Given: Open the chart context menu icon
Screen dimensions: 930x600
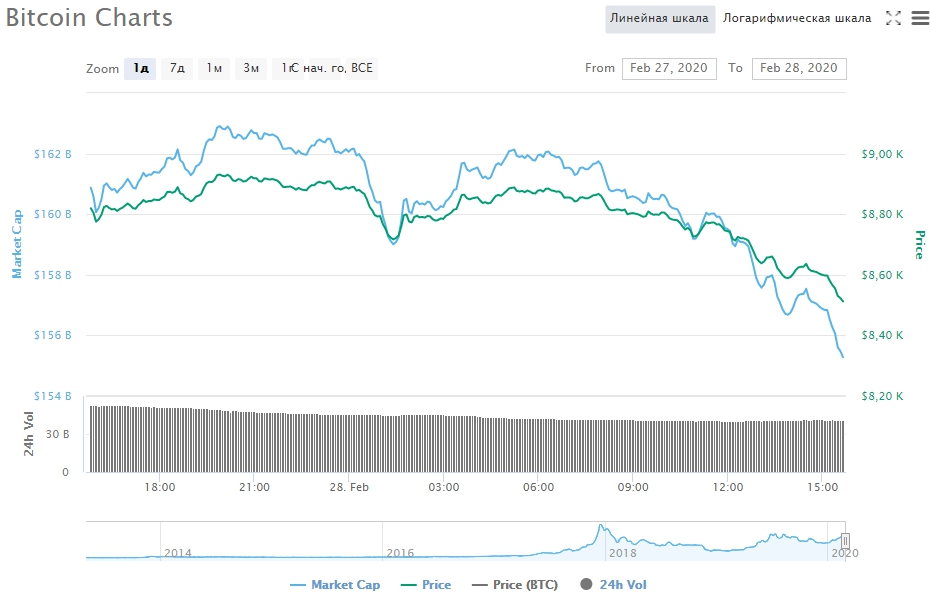Looking at the screenshot, I should tap(920, 17).
